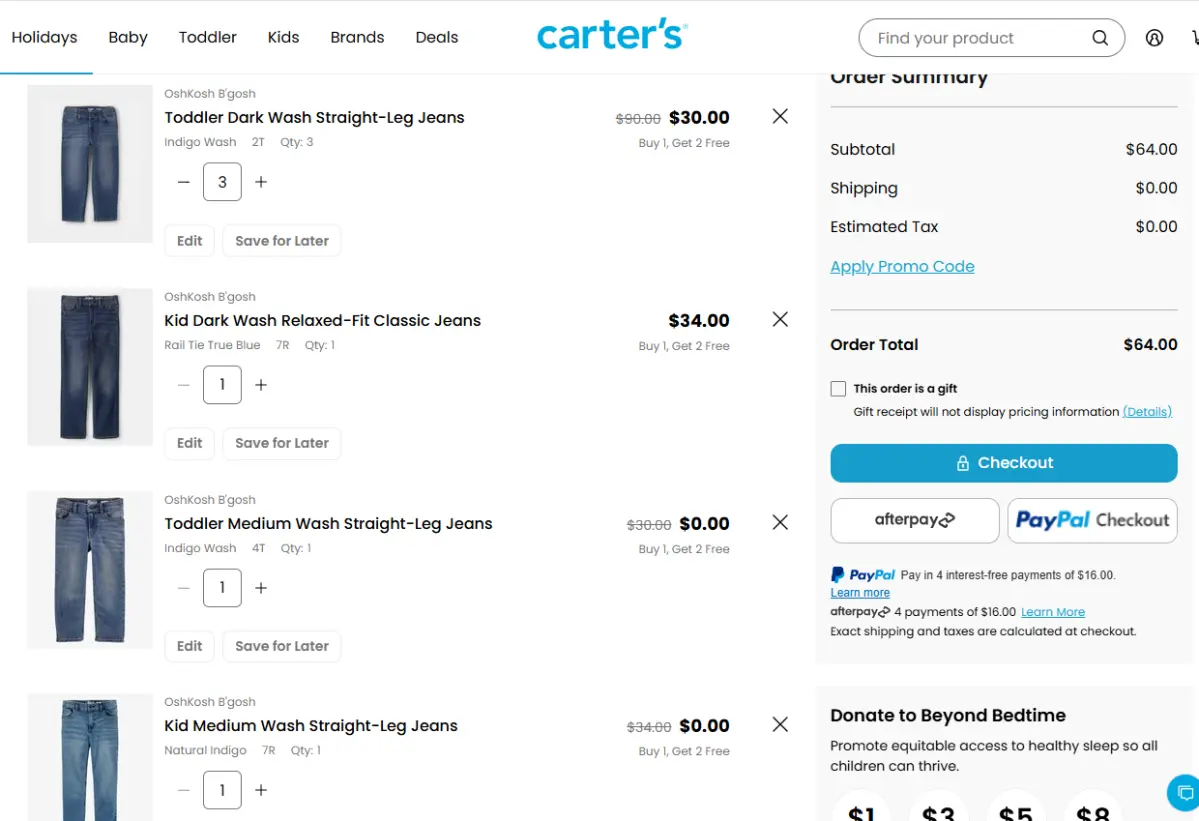Open the search magnifier icon
This screenshot has width=1199, height=821.
point(1099,37)
